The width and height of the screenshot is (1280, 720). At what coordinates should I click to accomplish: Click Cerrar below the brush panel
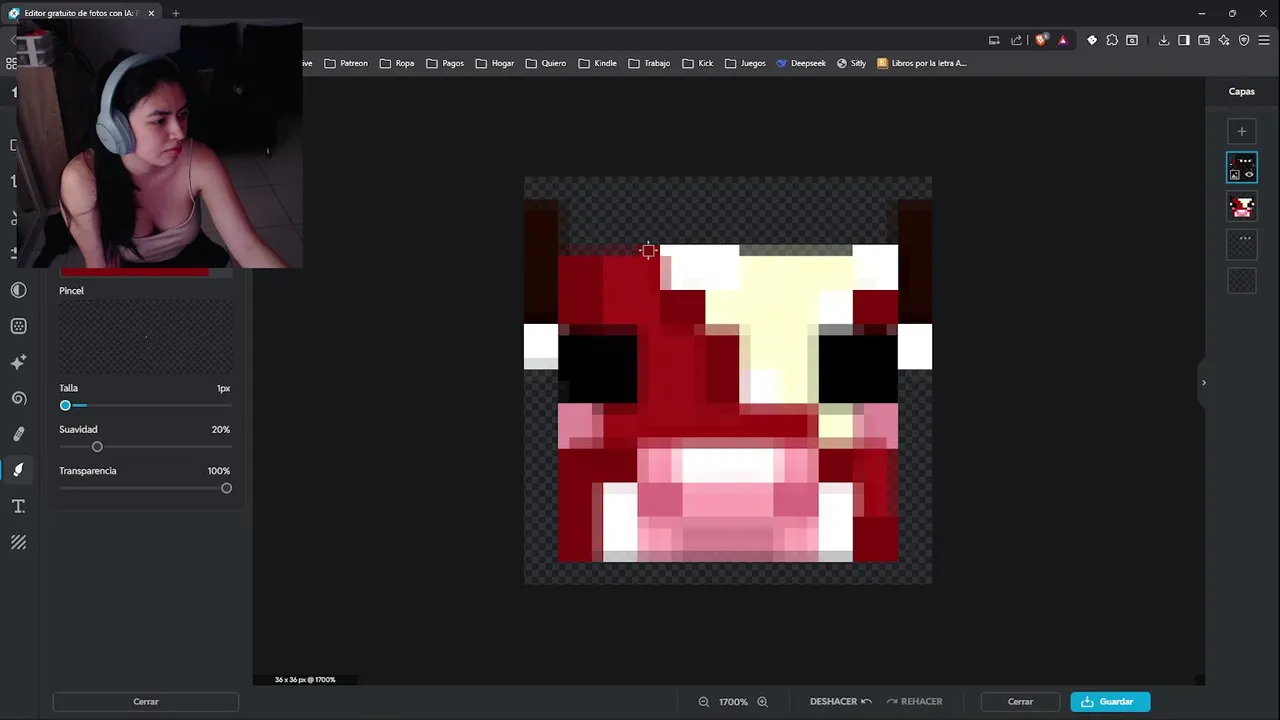tap(146, 702)
